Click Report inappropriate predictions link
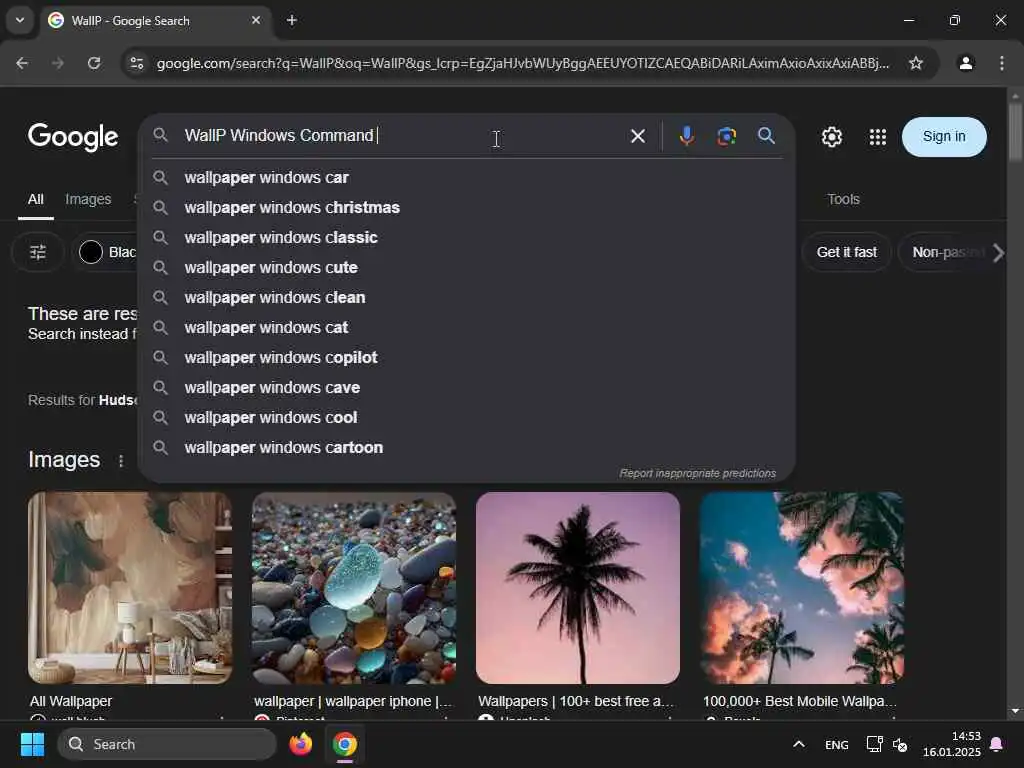1024x768 pixels. coord(697,473)
